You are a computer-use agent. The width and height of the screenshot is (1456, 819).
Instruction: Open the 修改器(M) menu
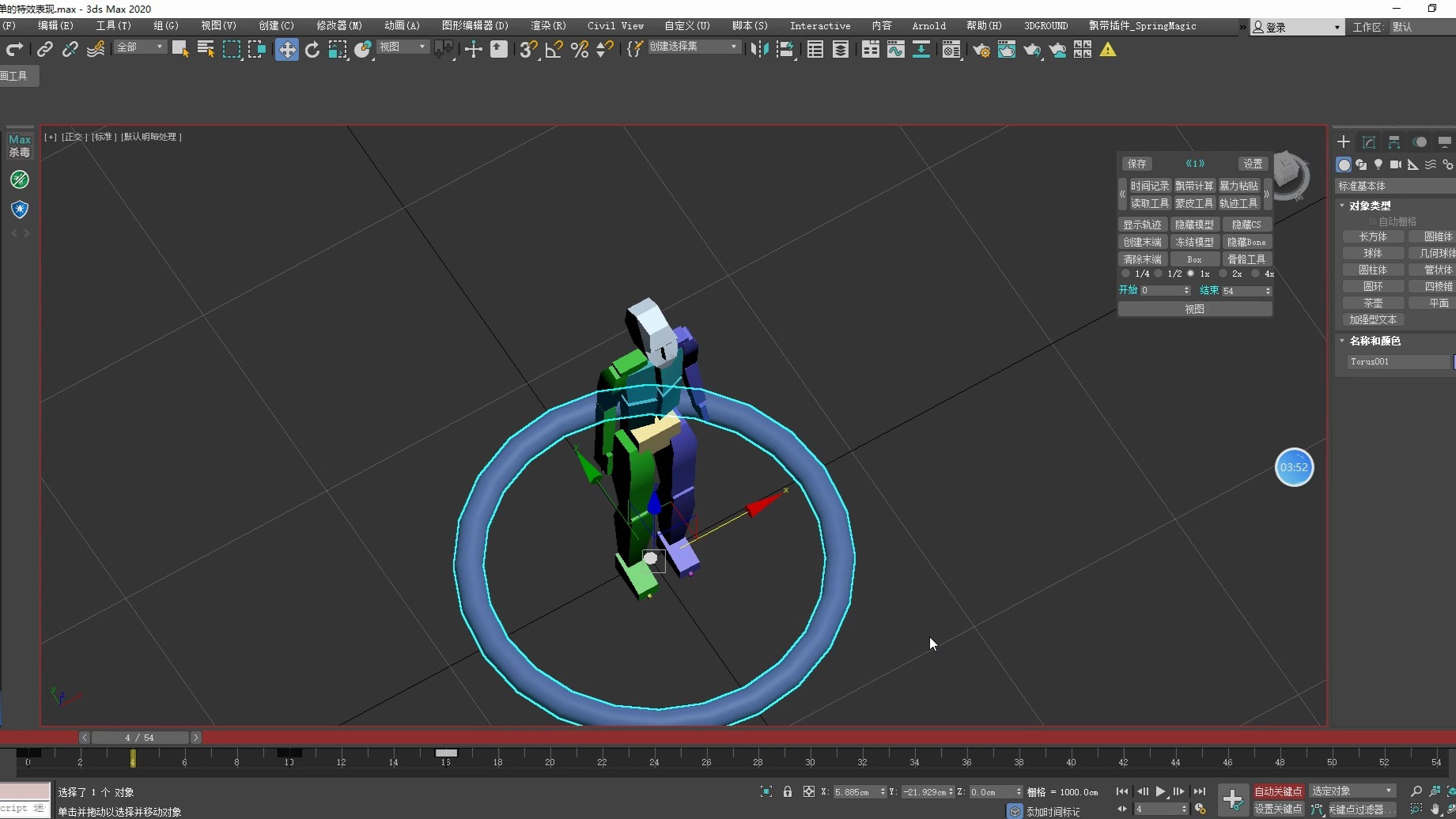tap(339, 26)
